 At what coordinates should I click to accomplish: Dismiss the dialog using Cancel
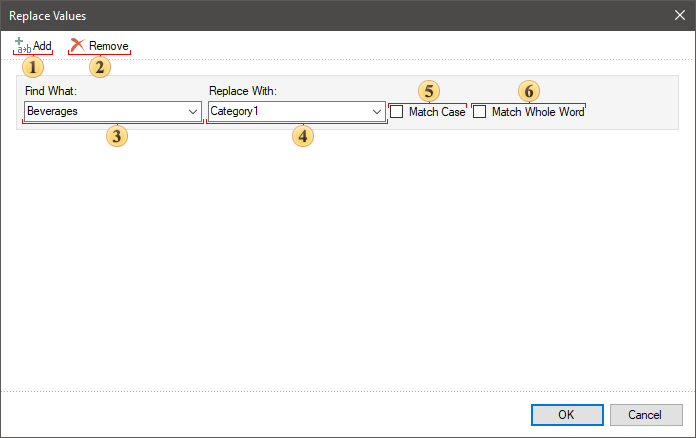click(x=646, y=414)
